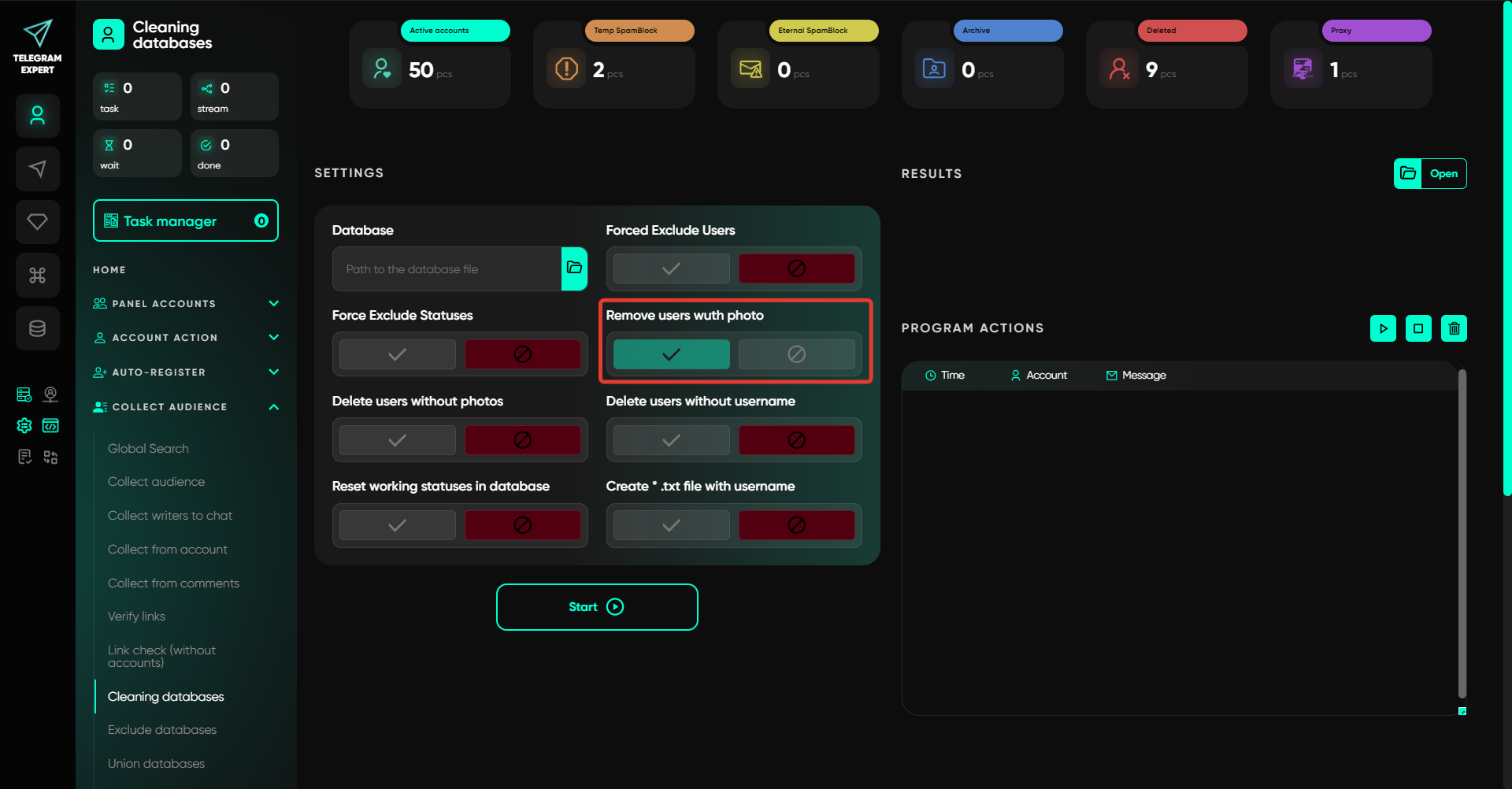1512x789 pixels.
Task: Click the database path input field
Action: pyautogui.click(x=447, y=269)
